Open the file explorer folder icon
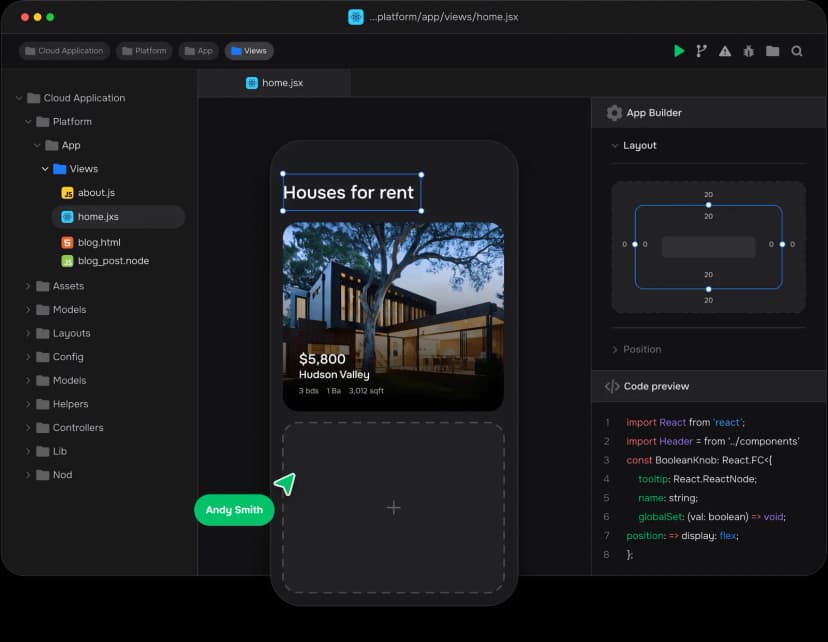 (x=773, y=50)
